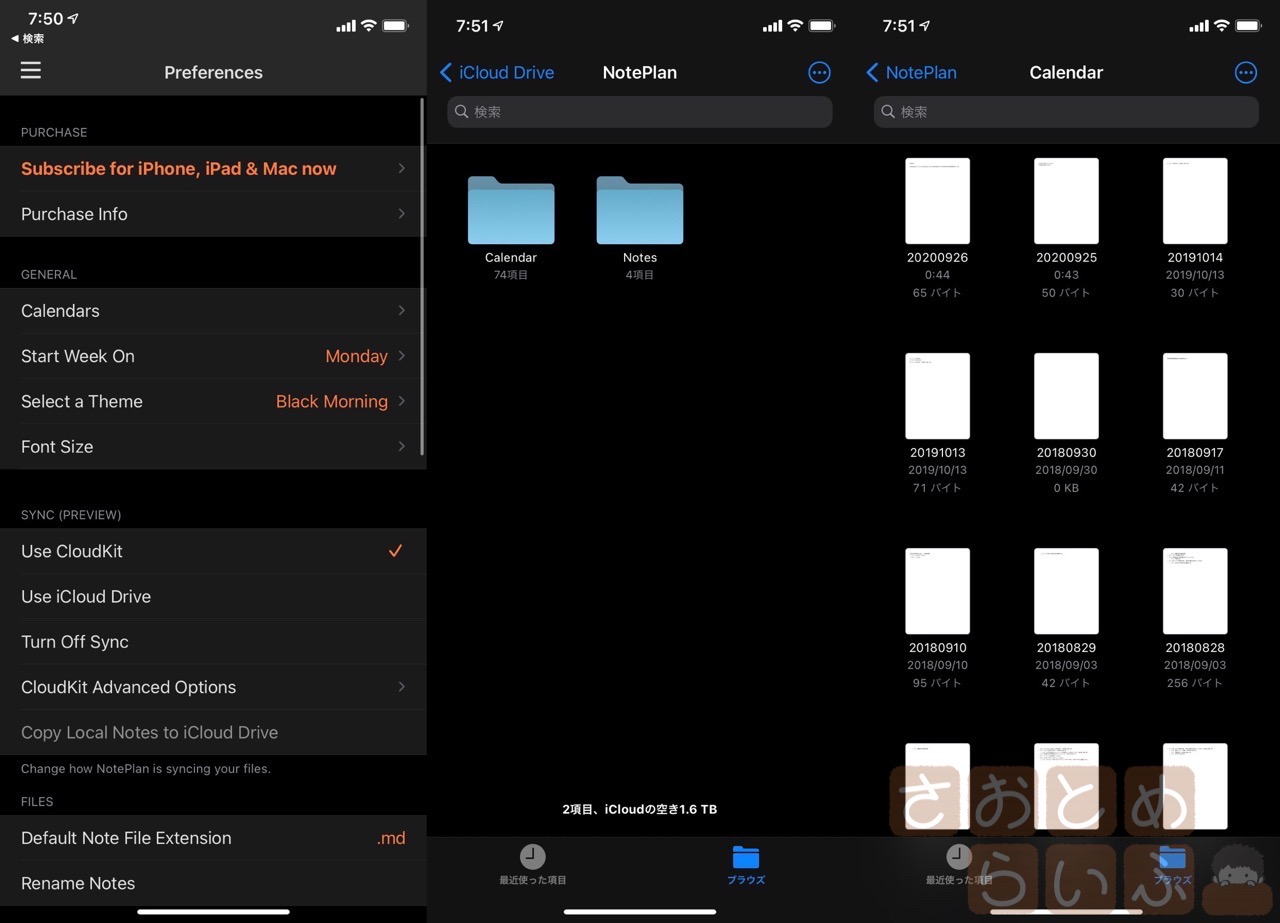
Task: Open file 20180828
Action: (x=1195, y=591)
